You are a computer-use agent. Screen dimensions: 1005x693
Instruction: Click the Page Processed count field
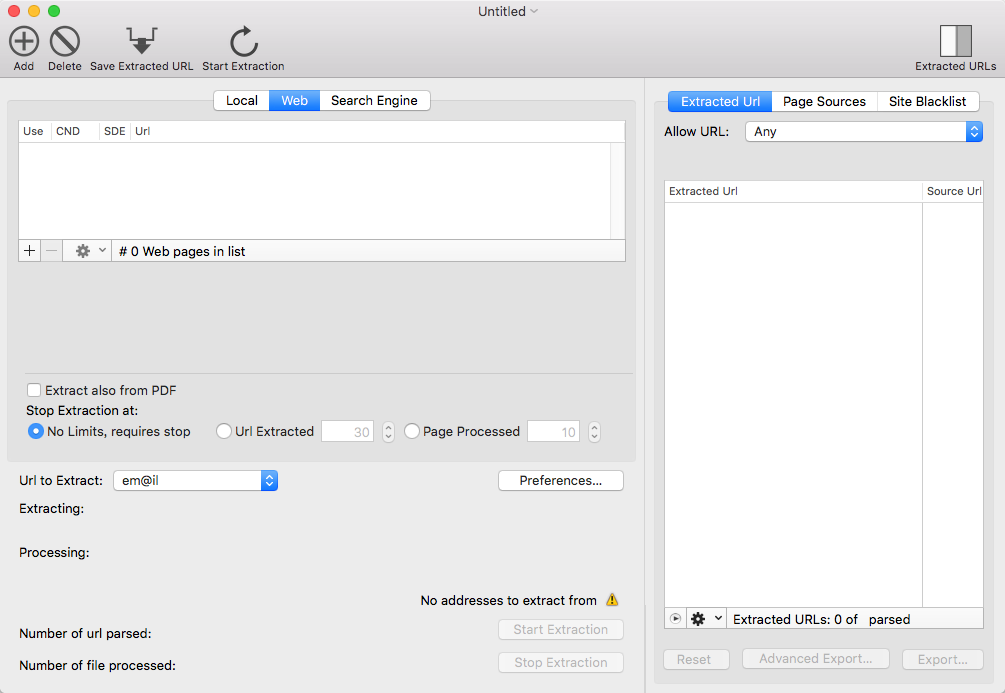(x=553, y=431)
